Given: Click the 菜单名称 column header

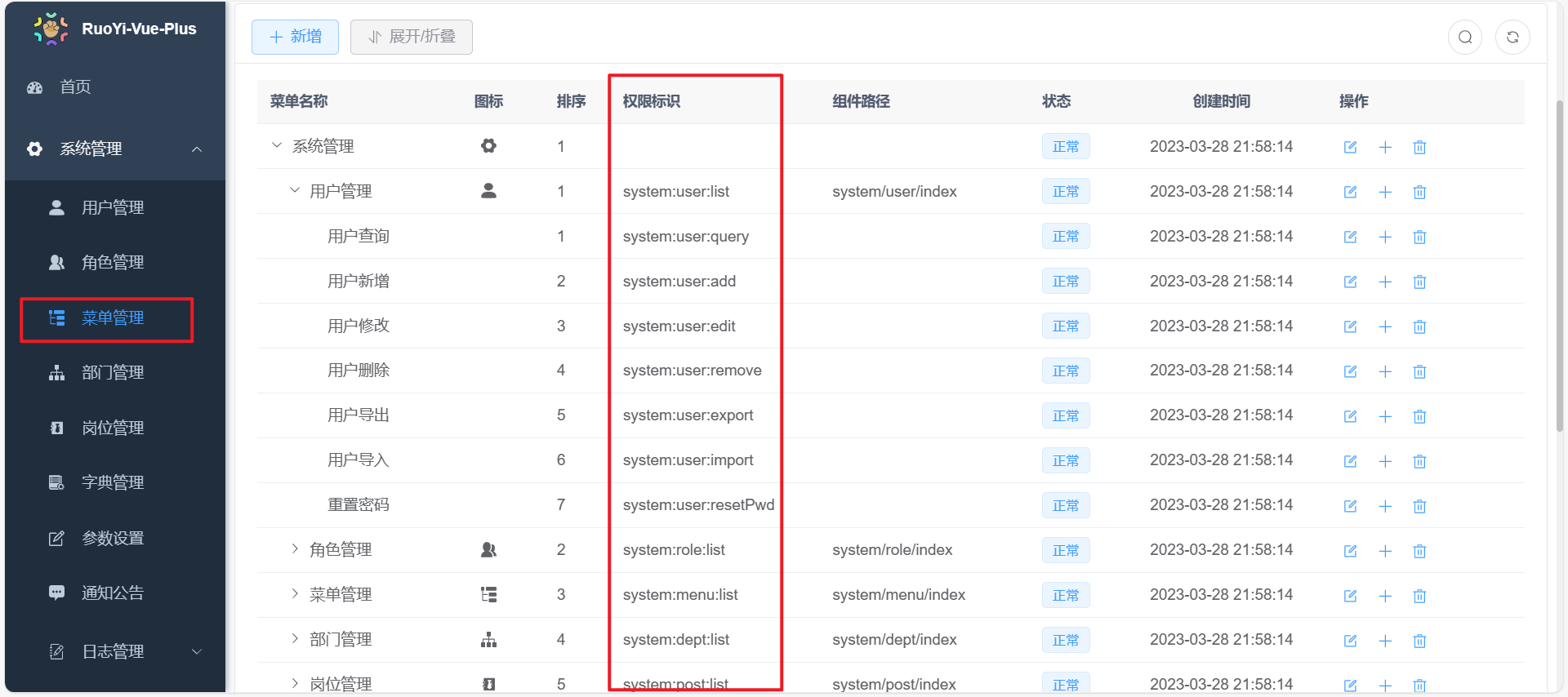Looking at the screenshot, I should (299, 101).
